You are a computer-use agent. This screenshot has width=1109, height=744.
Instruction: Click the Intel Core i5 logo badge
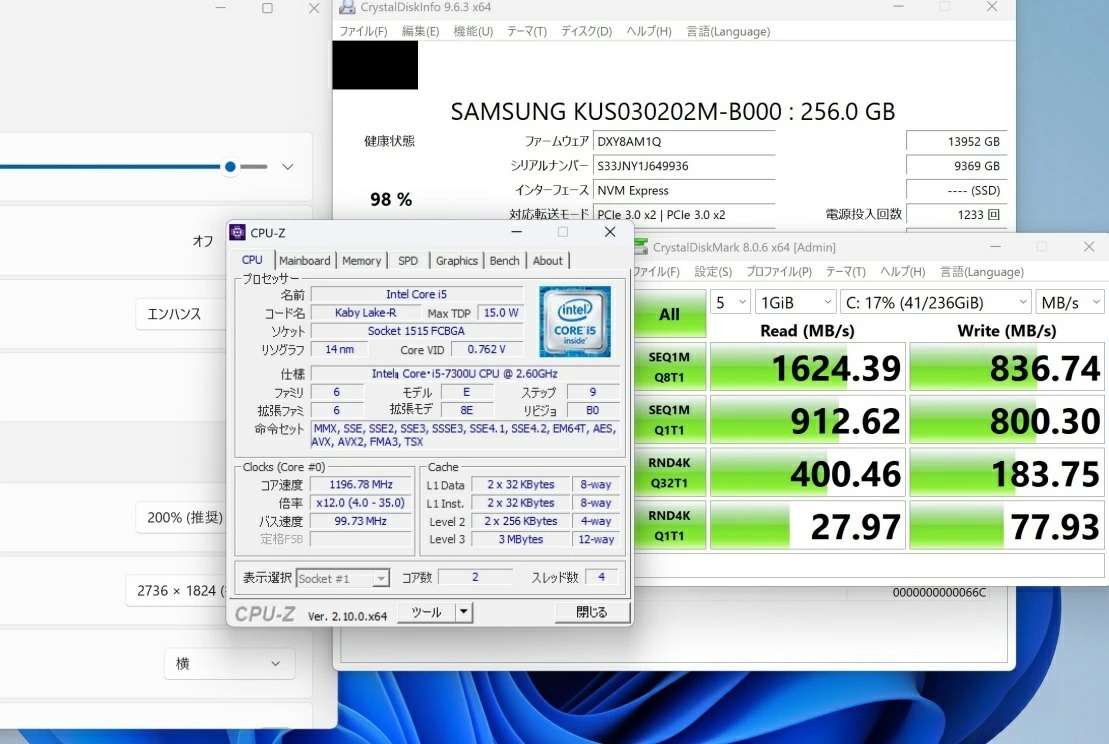(574, 322)
